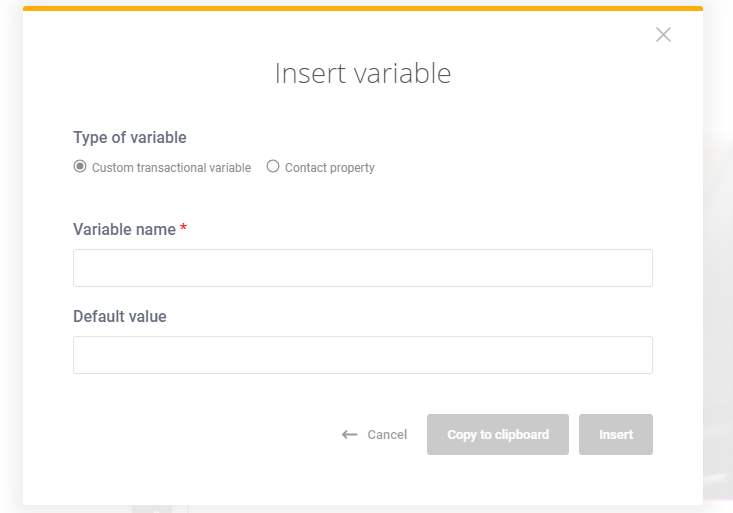Click the Insert variable dialog title
The width and height of the screenshot is (733, 513).
(x=363, y=73)
